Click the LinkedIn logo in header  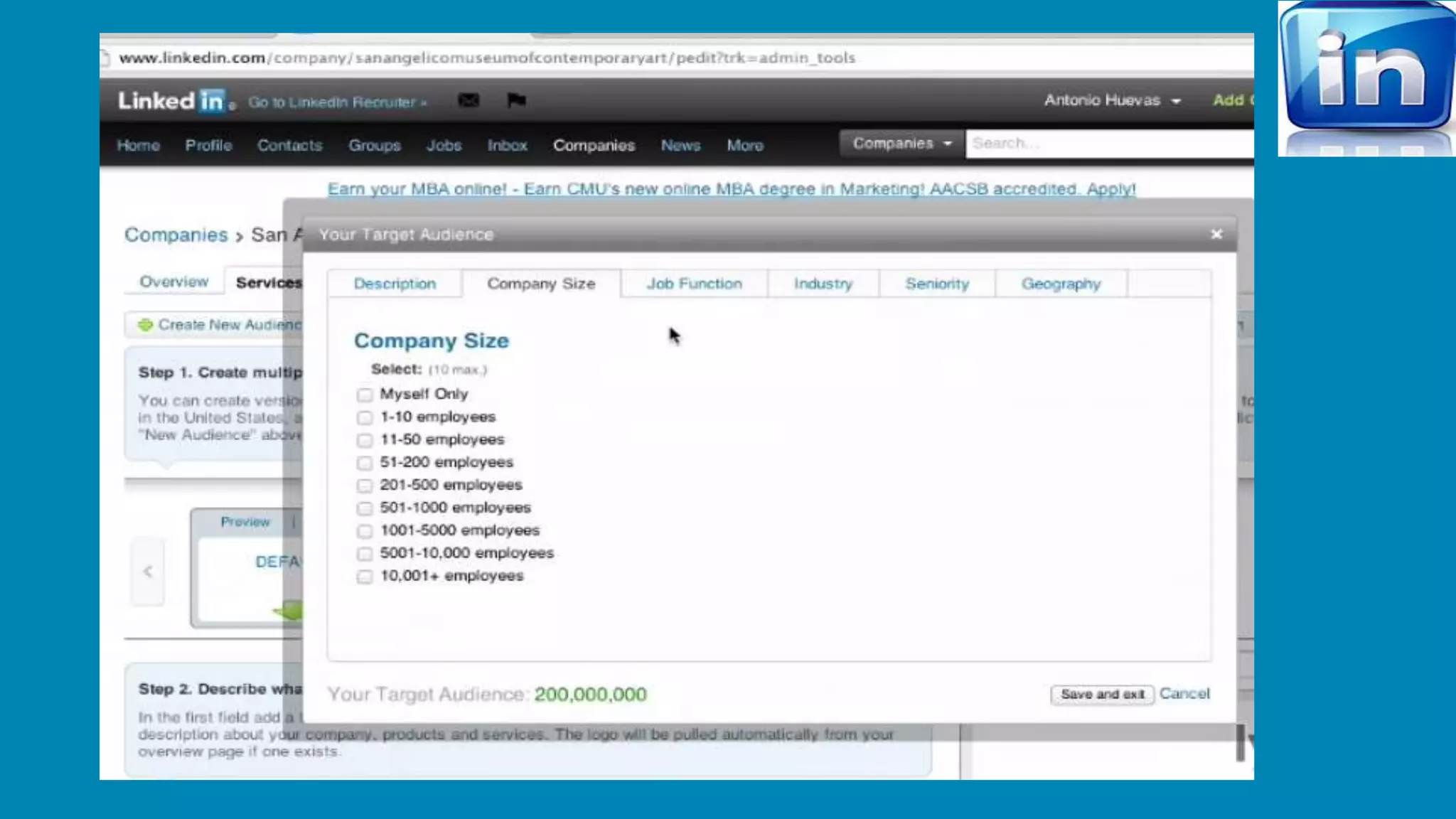(x=171, y=101)
